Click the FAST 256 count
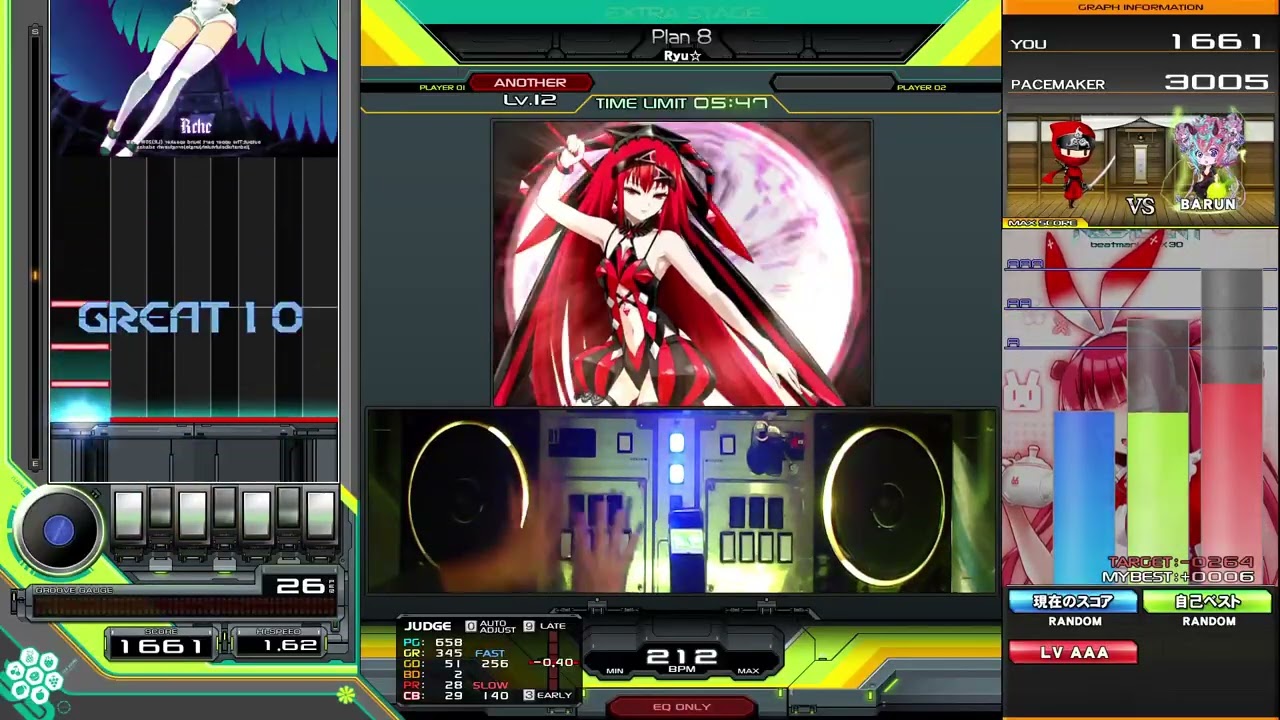The width and height of the screenshot is (1280, 720). tap(492, 658)
